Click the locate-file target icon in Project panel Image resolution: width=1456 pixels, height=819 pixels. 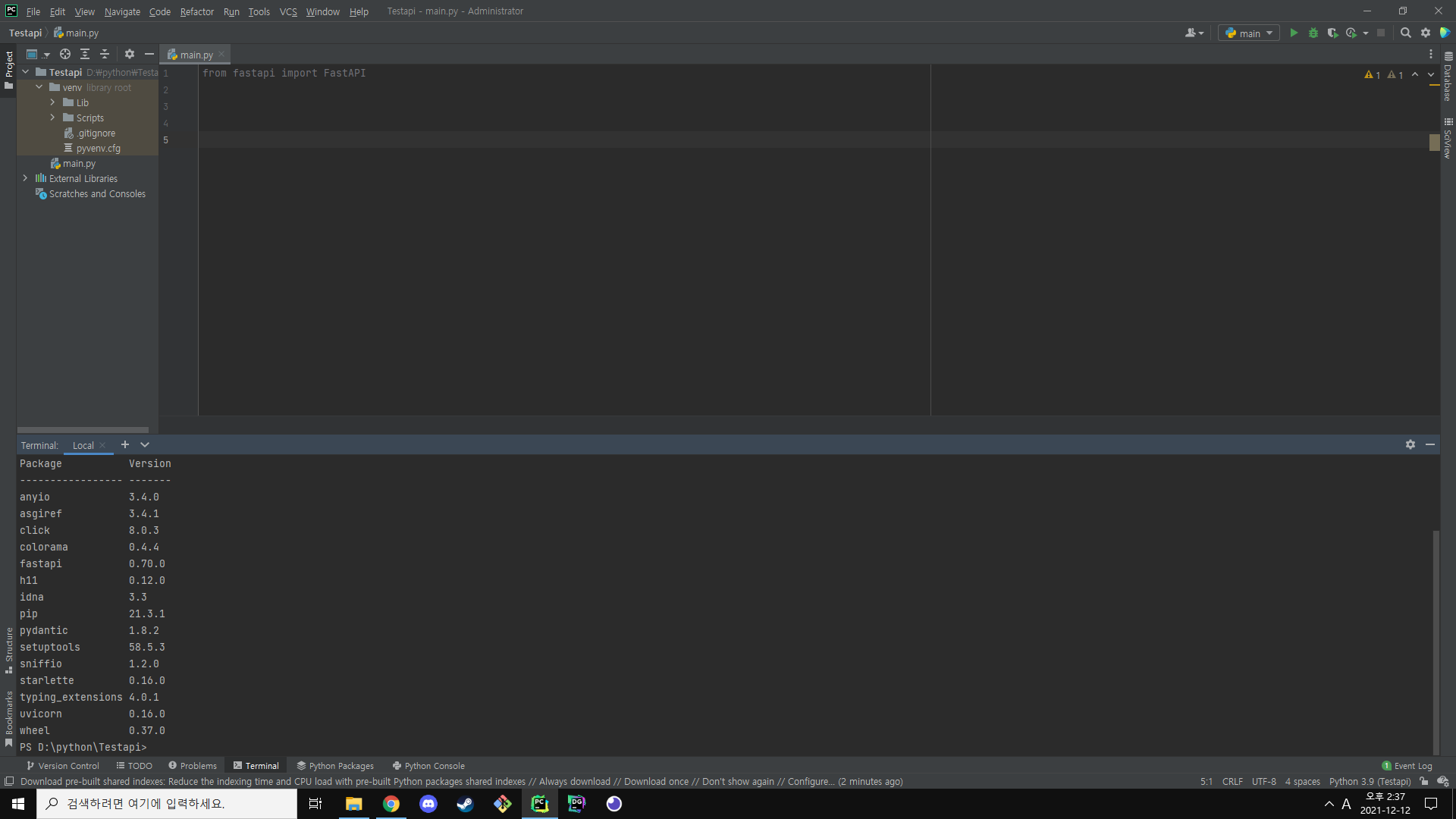[65, 55]
